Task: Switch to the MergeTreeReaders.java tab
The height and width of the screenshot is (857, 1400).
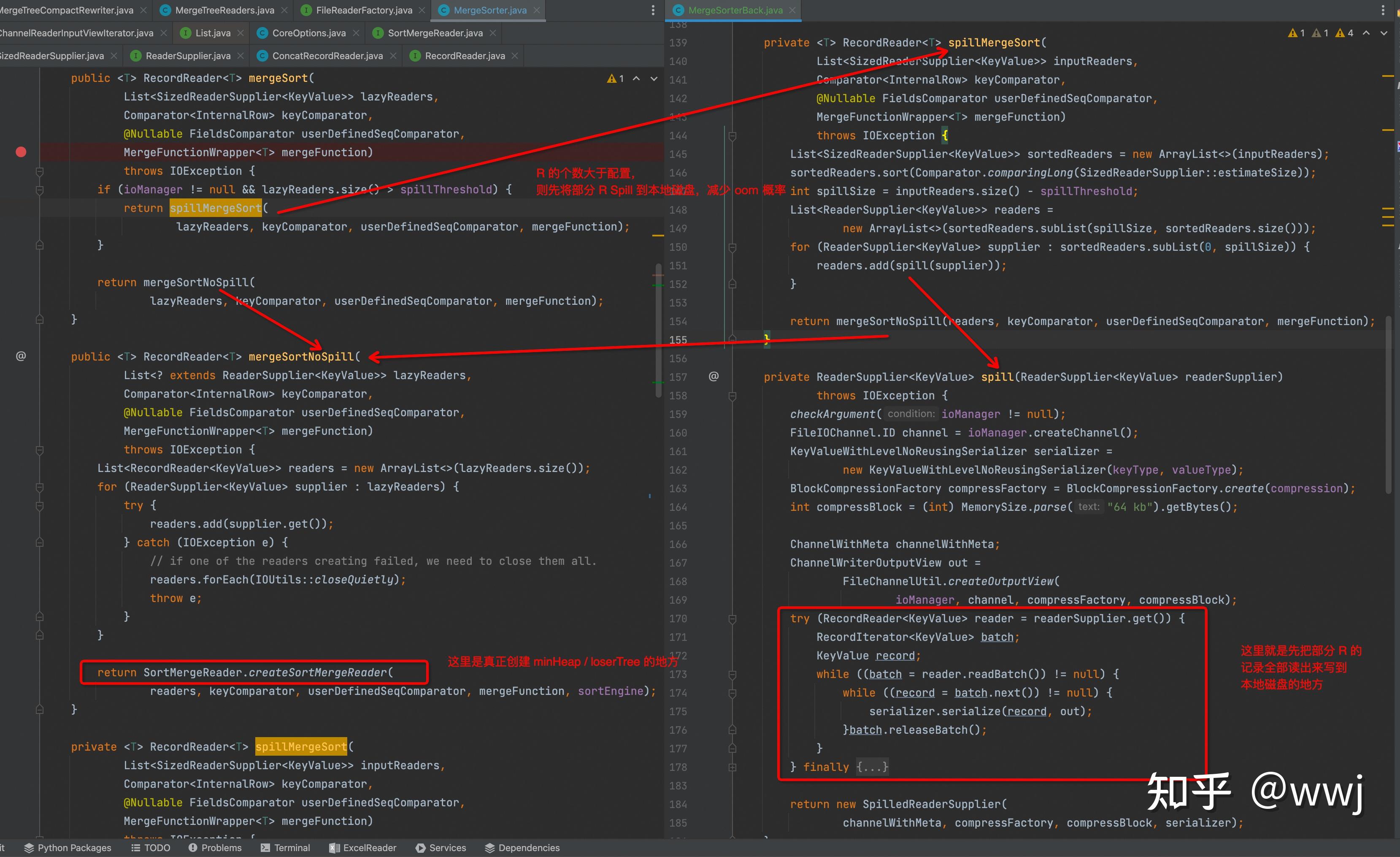Action: 224,10
